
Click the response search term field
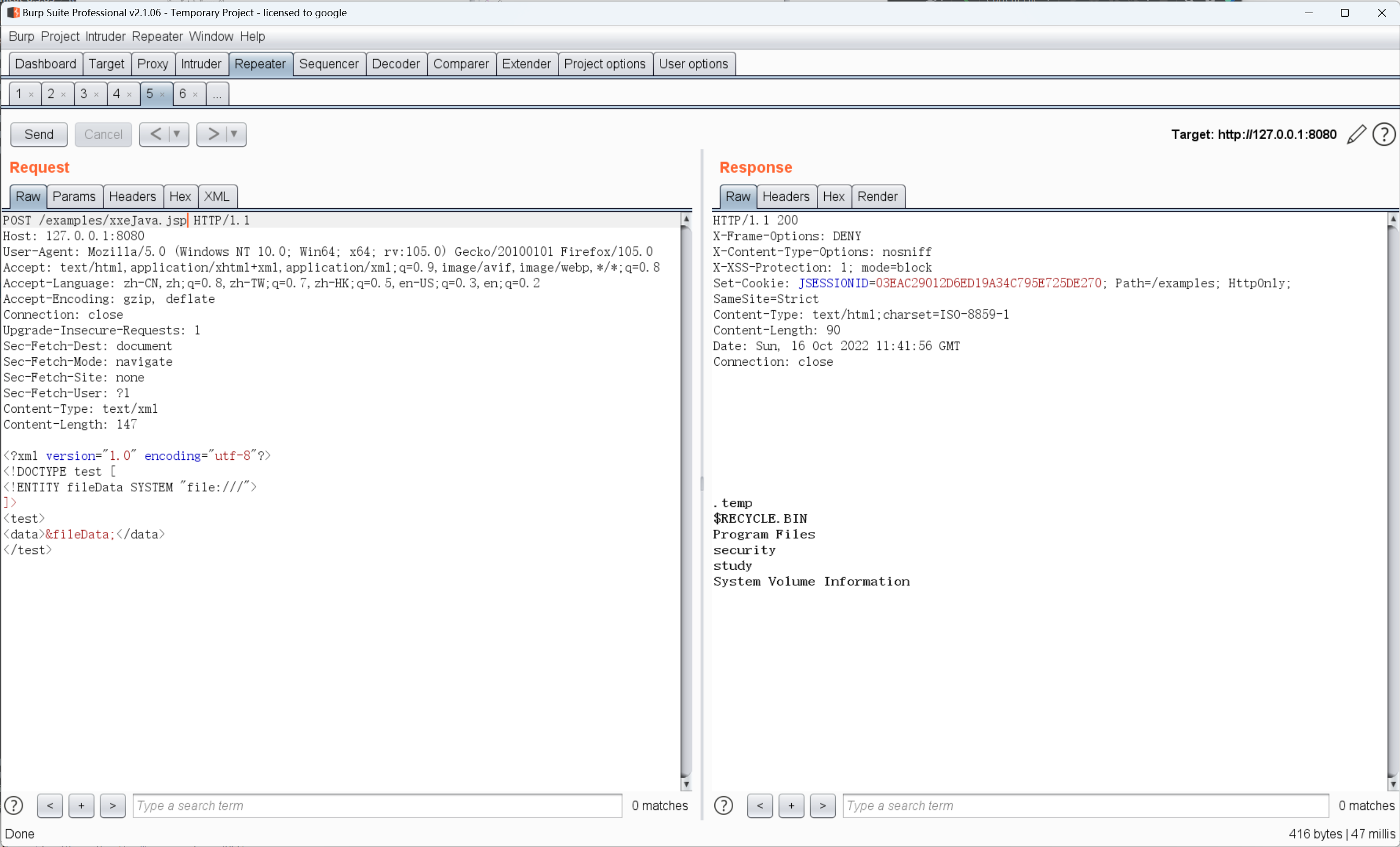point(1086,806)
